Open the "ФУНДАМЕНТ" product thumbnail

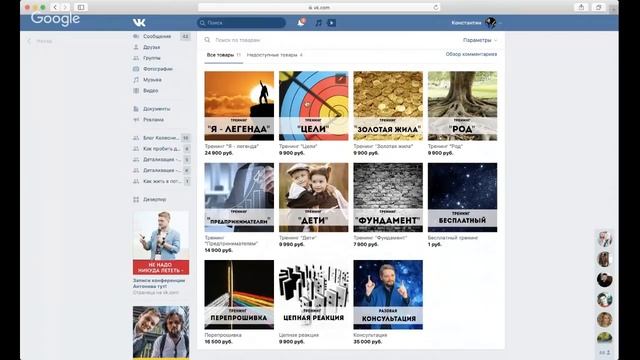388,198
